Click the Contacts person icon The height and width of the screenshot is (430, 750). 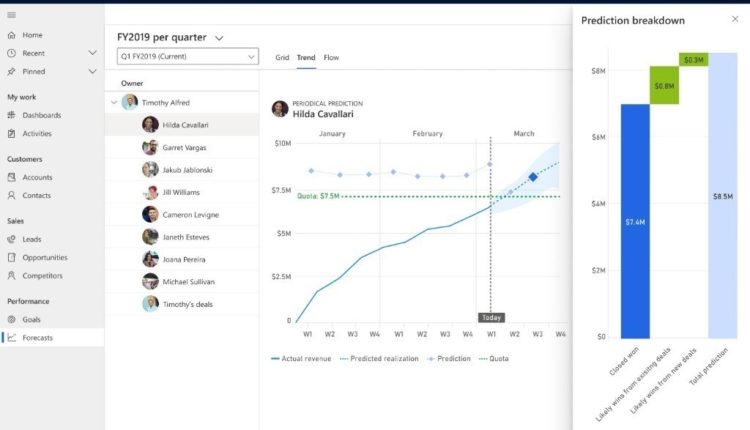click(x=11, y=195)
